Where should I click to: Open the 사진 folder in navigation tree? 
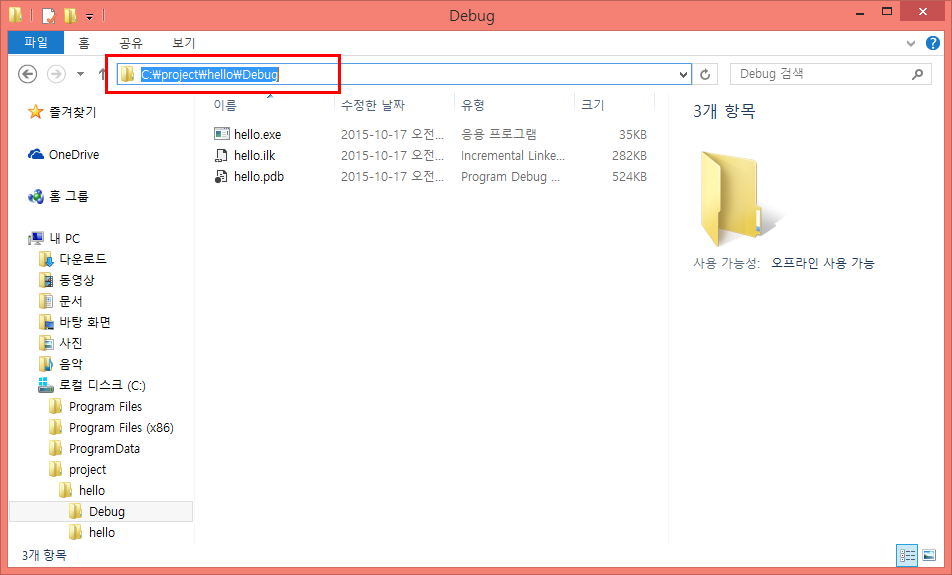70,343
